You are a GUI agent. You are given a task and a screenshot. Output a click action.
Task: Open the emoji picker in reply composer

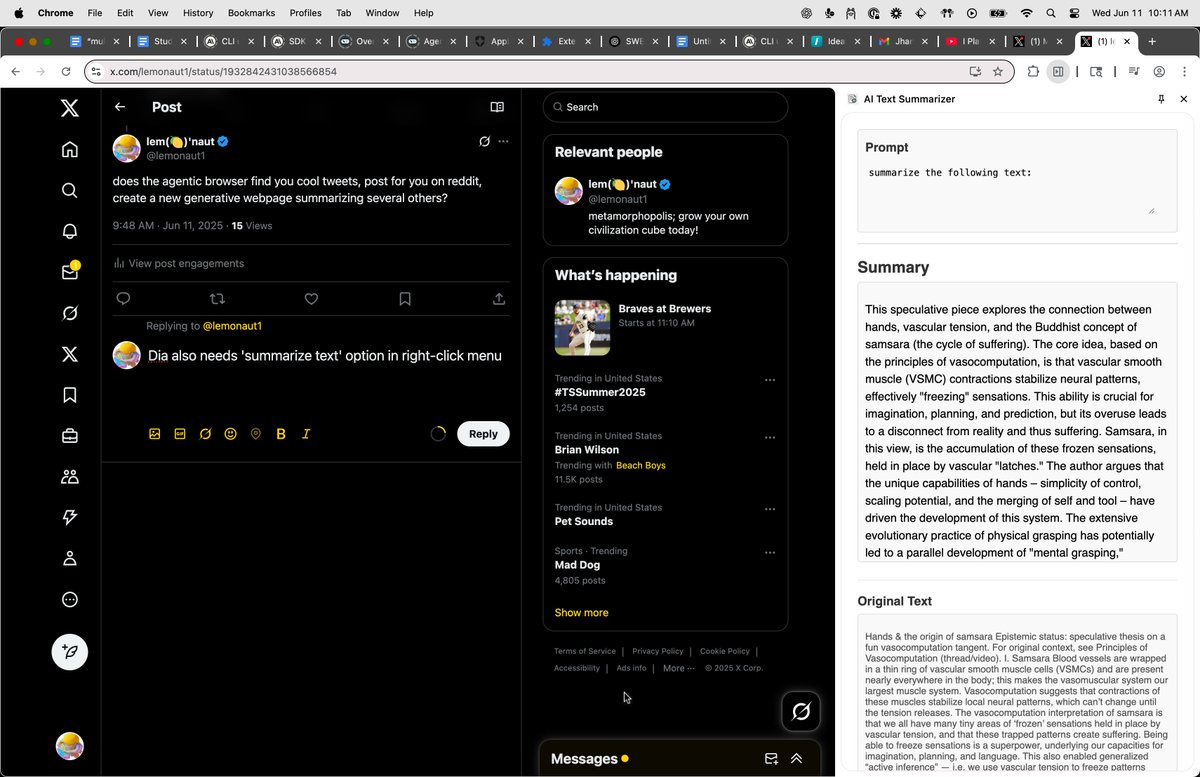pos(230,433)
